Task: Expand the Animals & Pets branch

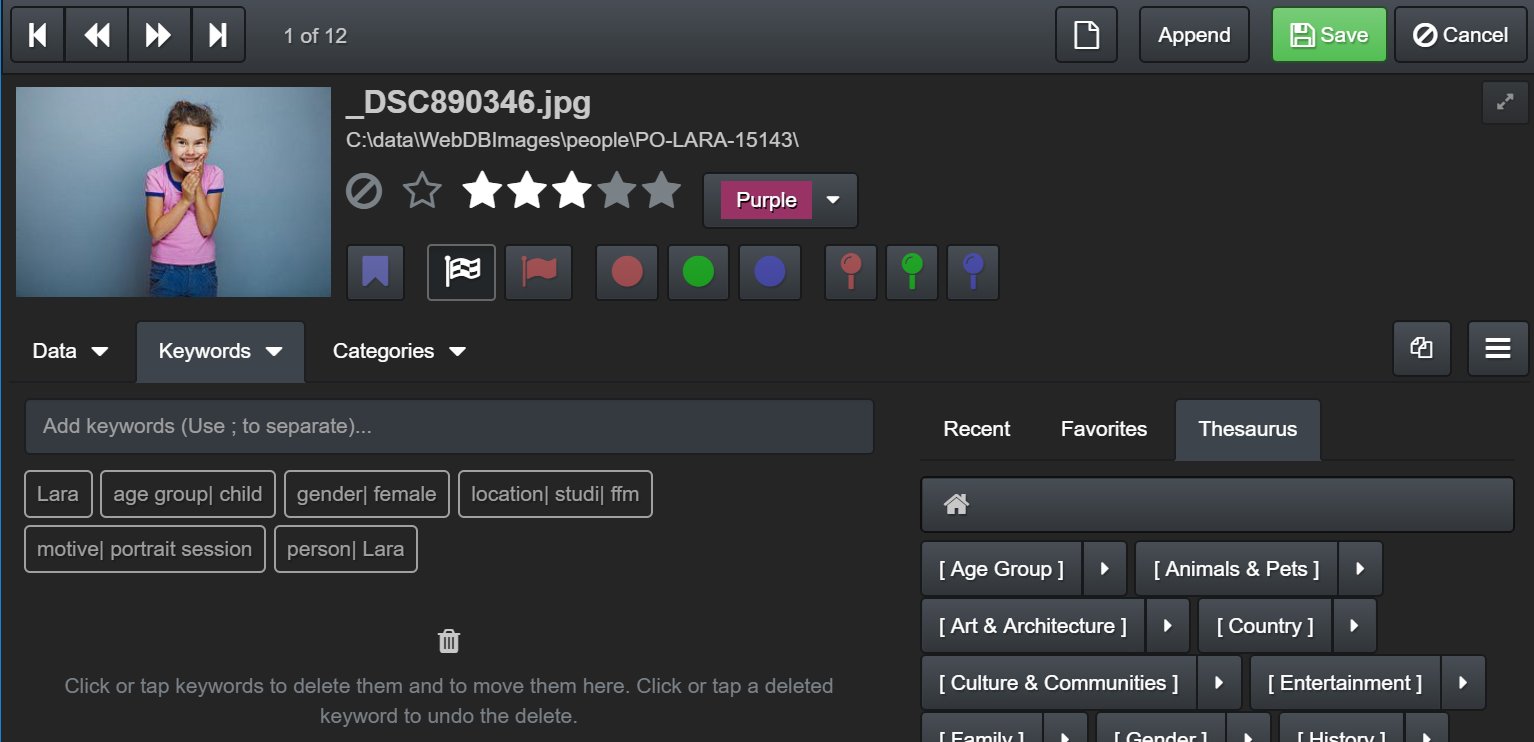Action: (1361, 569)
